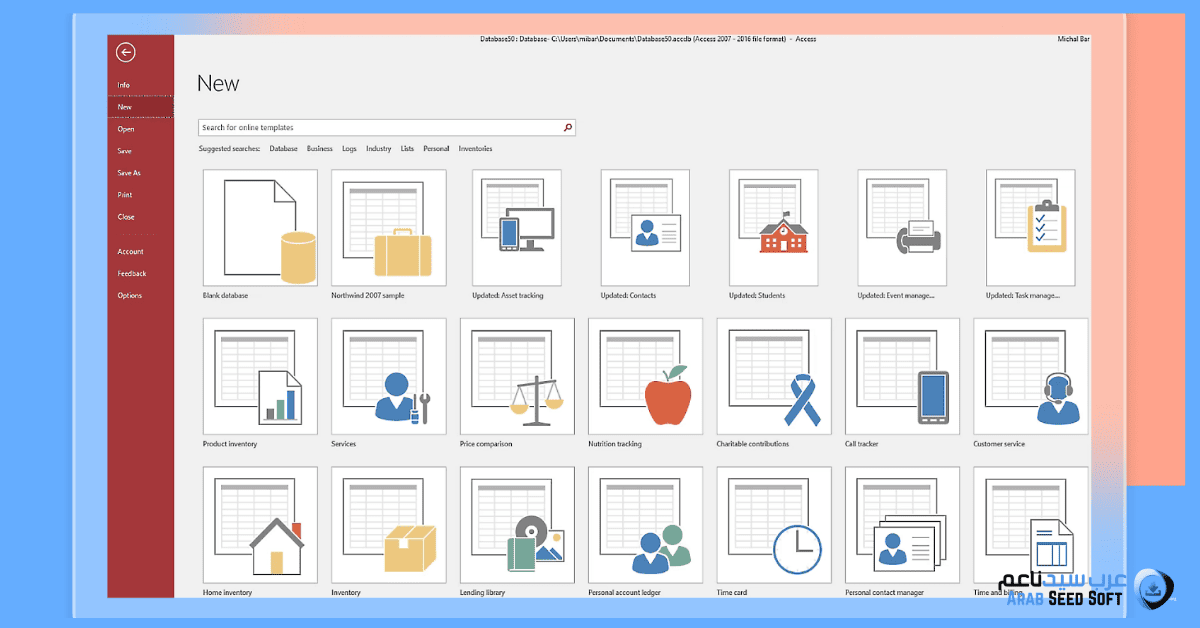Click the Inventories suggested search link
The height and width of the screenshot is (628, 1200).
[475, 149]
